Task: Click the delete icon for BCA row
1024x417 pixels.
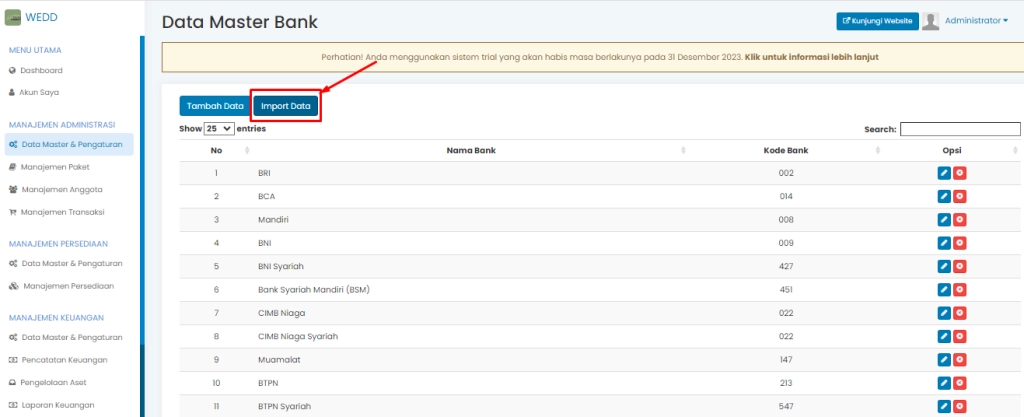Action: 960,196
